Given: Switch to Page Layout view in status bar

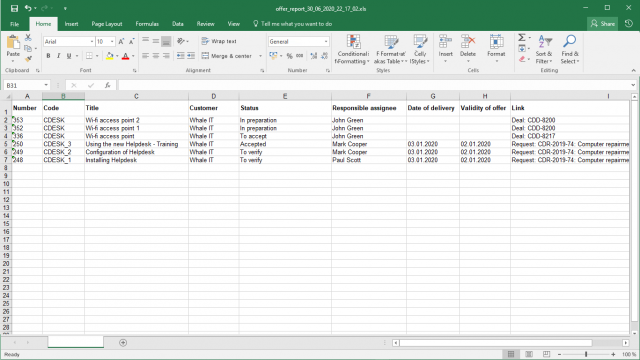Looking at the screenshot, I should tap(529, 354).
